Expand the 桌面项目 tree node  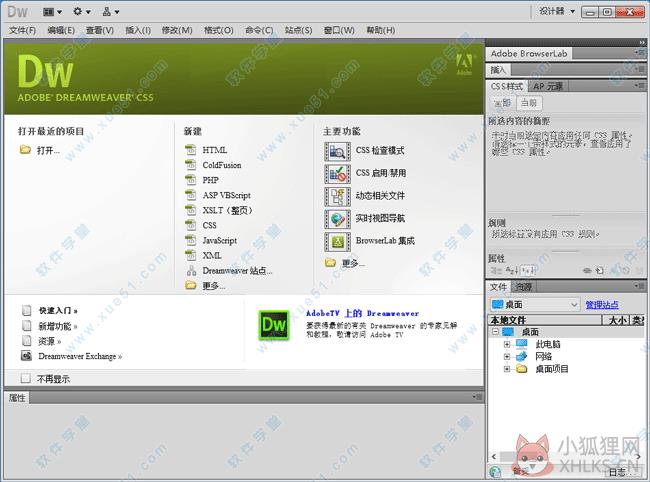(x=507, y=369)
